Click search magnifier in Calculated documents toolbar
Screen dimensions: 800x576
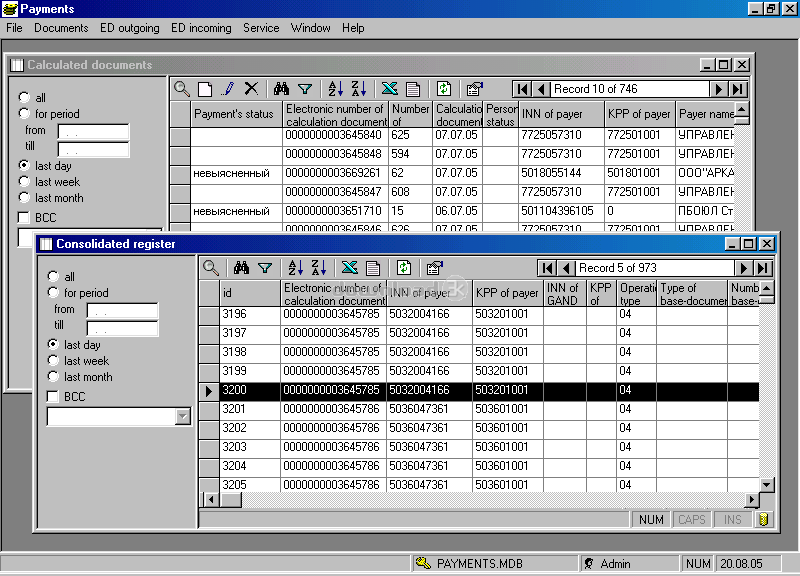[x=182, y=89]
